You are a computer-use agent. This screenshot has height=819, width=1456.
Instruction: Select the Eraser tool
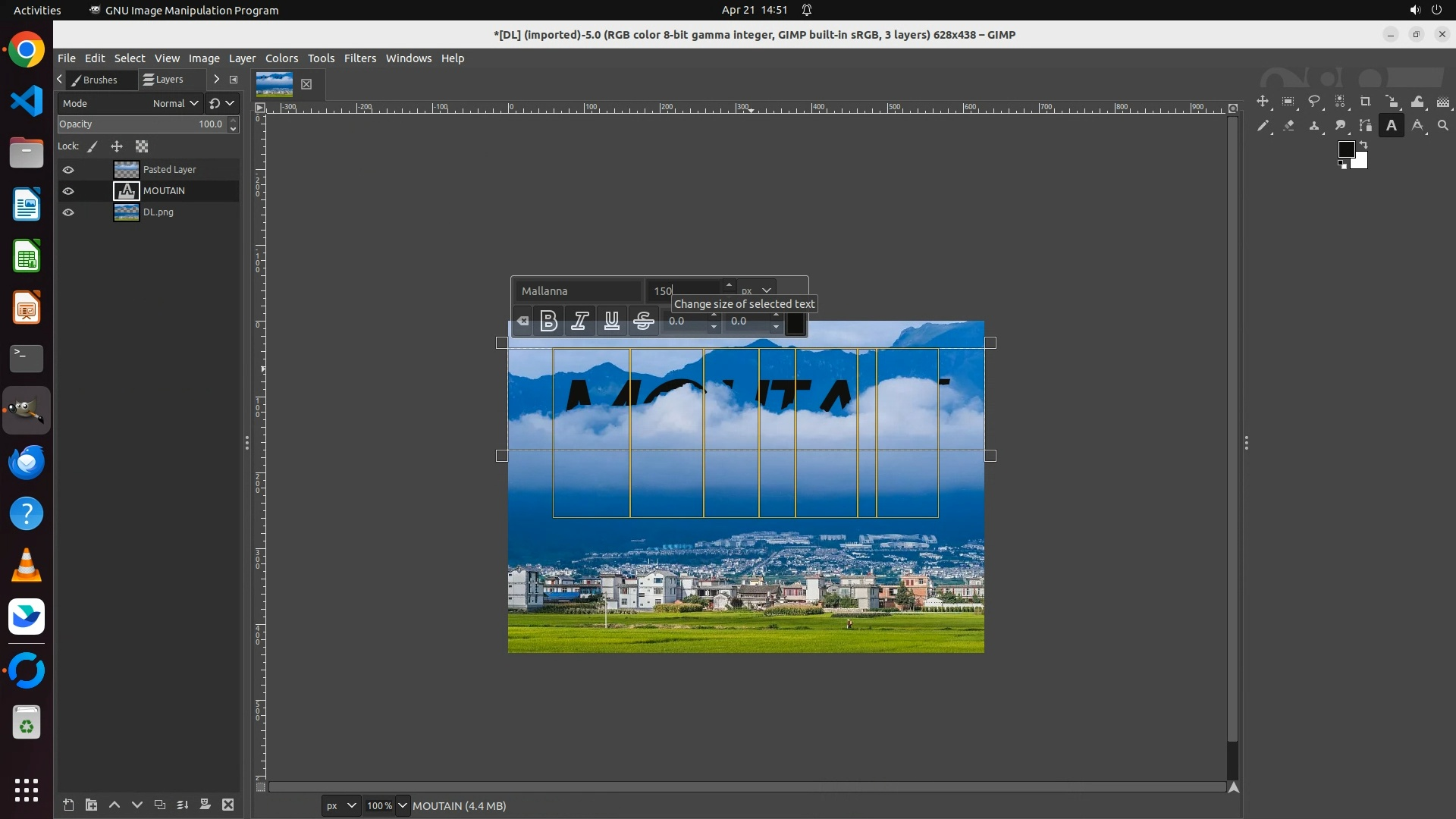tap(1288, 126)
